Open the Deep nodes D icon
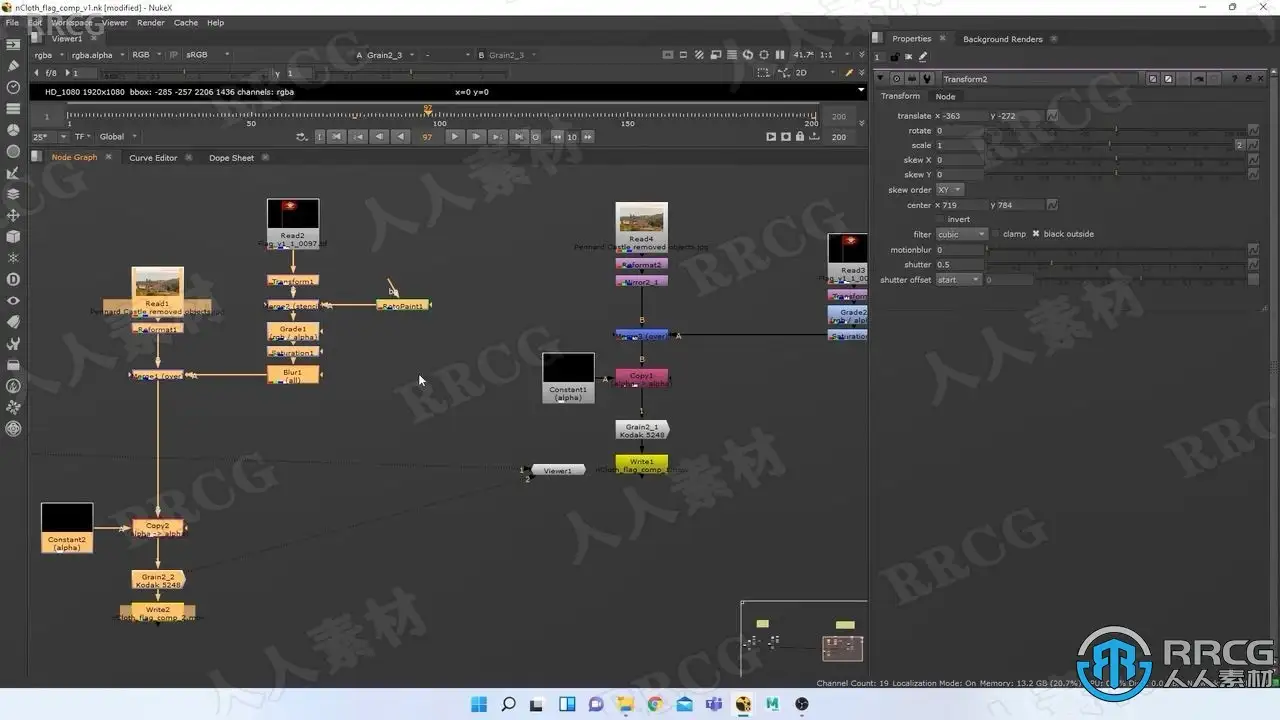Viewport: 1280px width, 720px height. [13, 279]
